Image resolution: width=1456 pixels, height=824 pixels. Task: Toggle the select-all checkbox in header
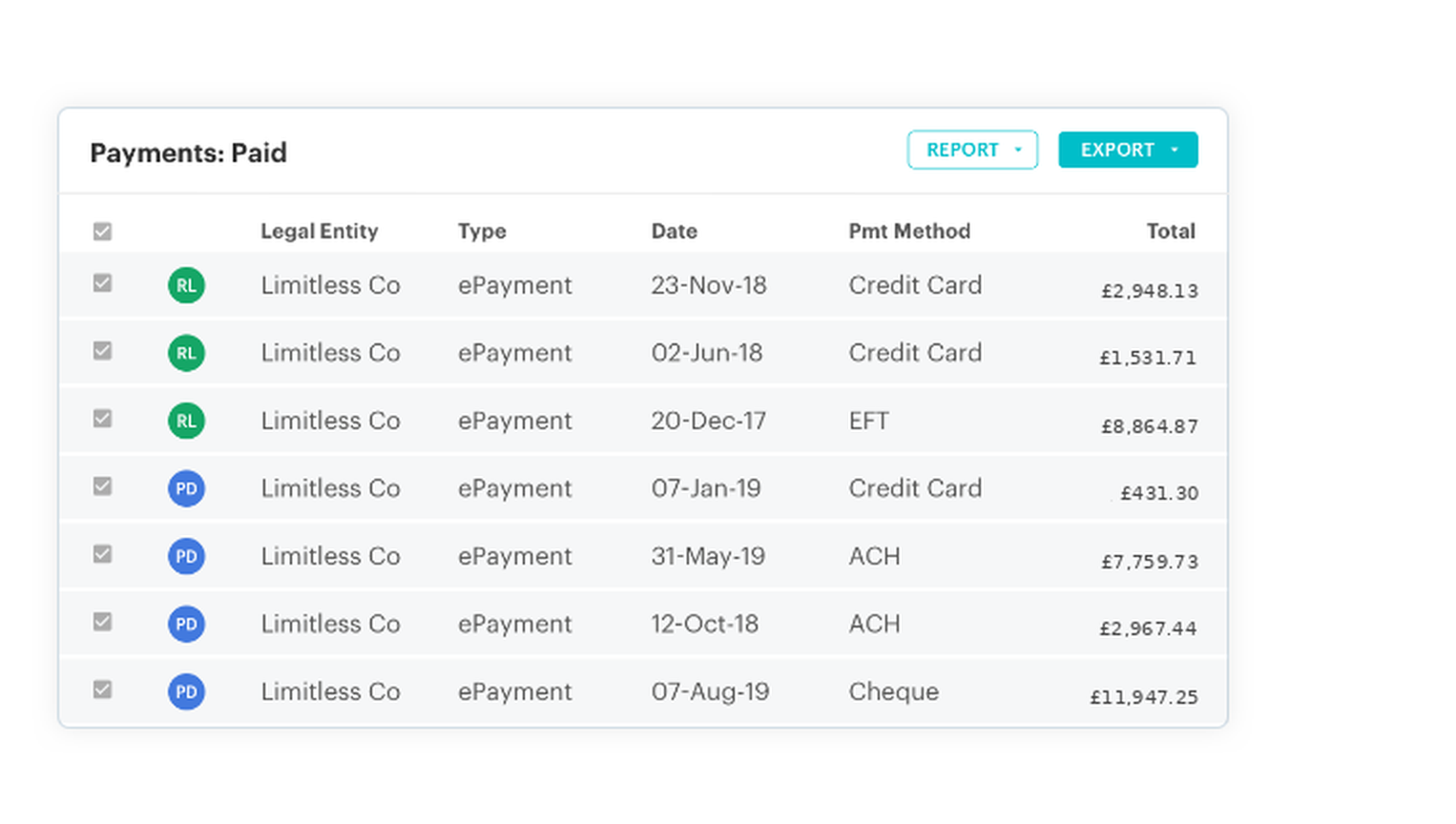[102, 232]
